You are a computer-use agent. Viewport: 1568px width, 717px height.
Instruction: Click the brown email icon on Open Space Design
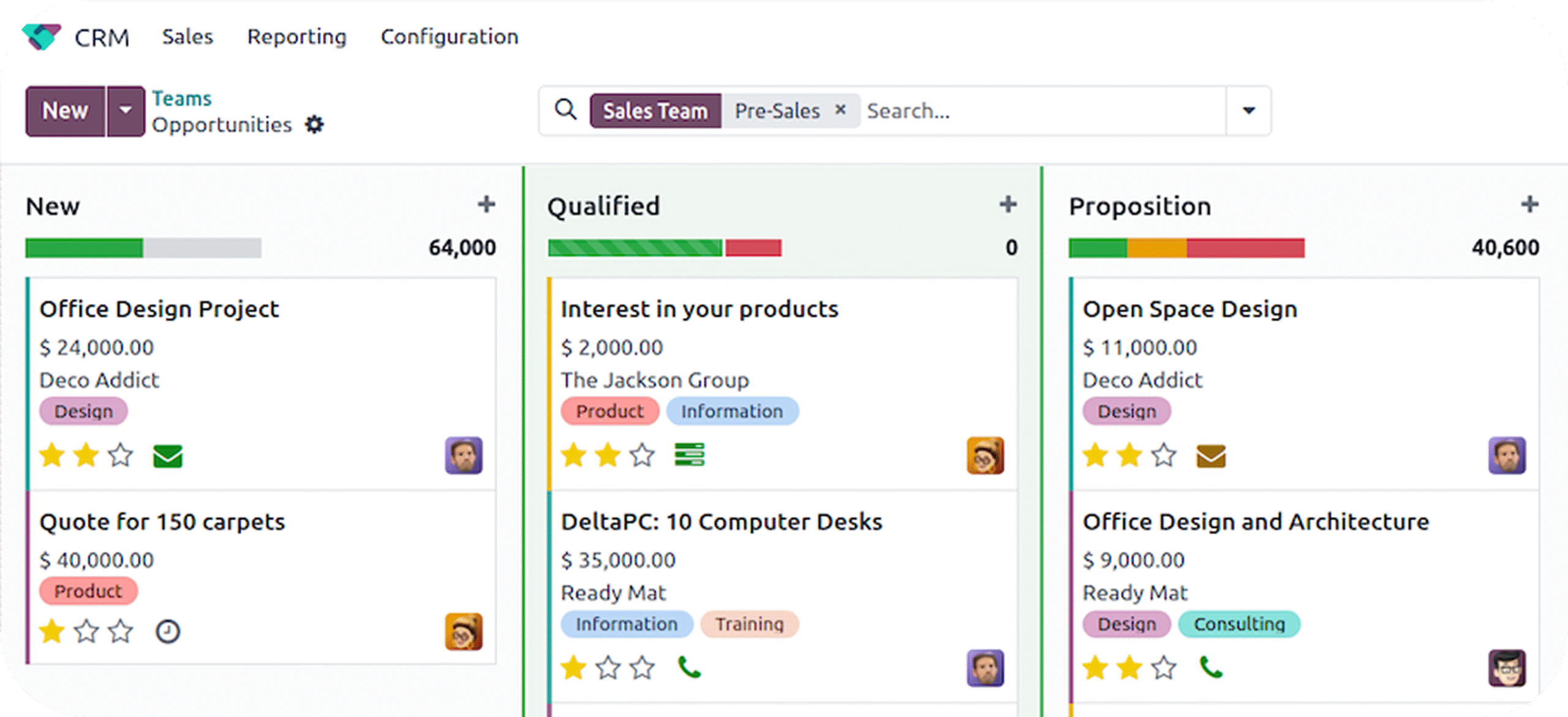(1211, 456)
